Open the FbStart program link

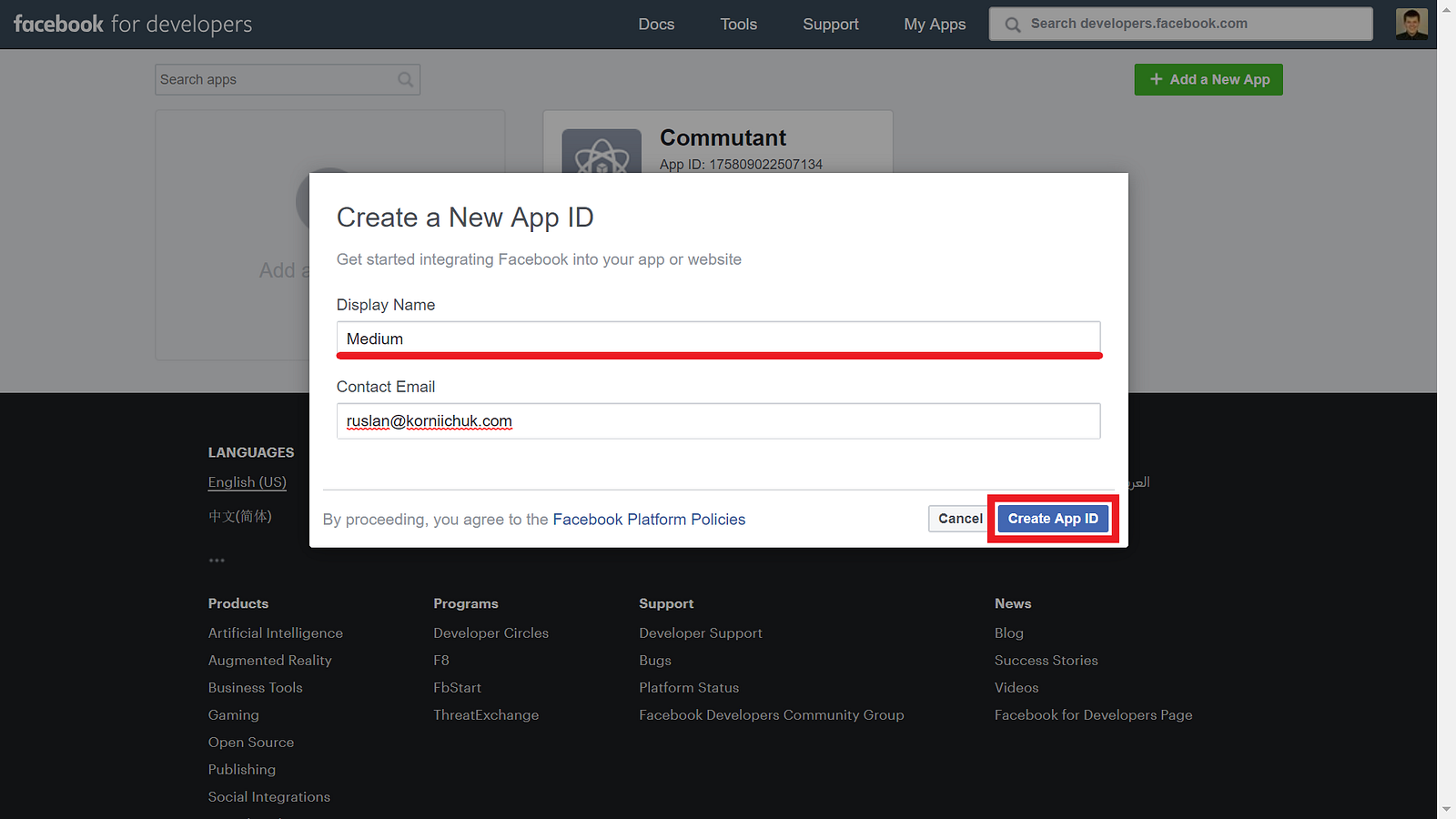click(x=457, y=688)
